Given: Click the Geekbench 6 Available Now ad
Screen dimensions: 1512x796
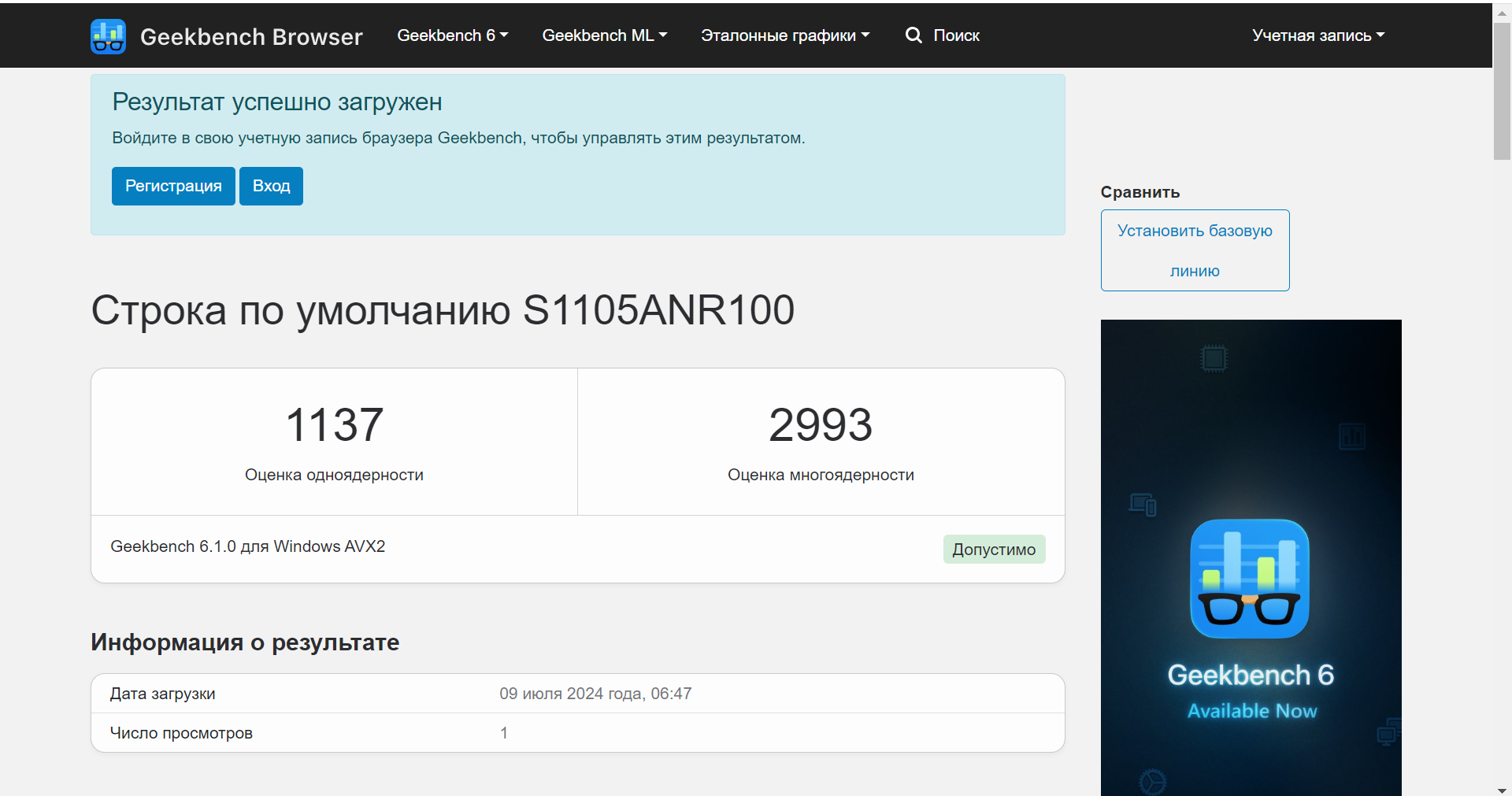Looking at the screenshot, I should coord(1251,557).
